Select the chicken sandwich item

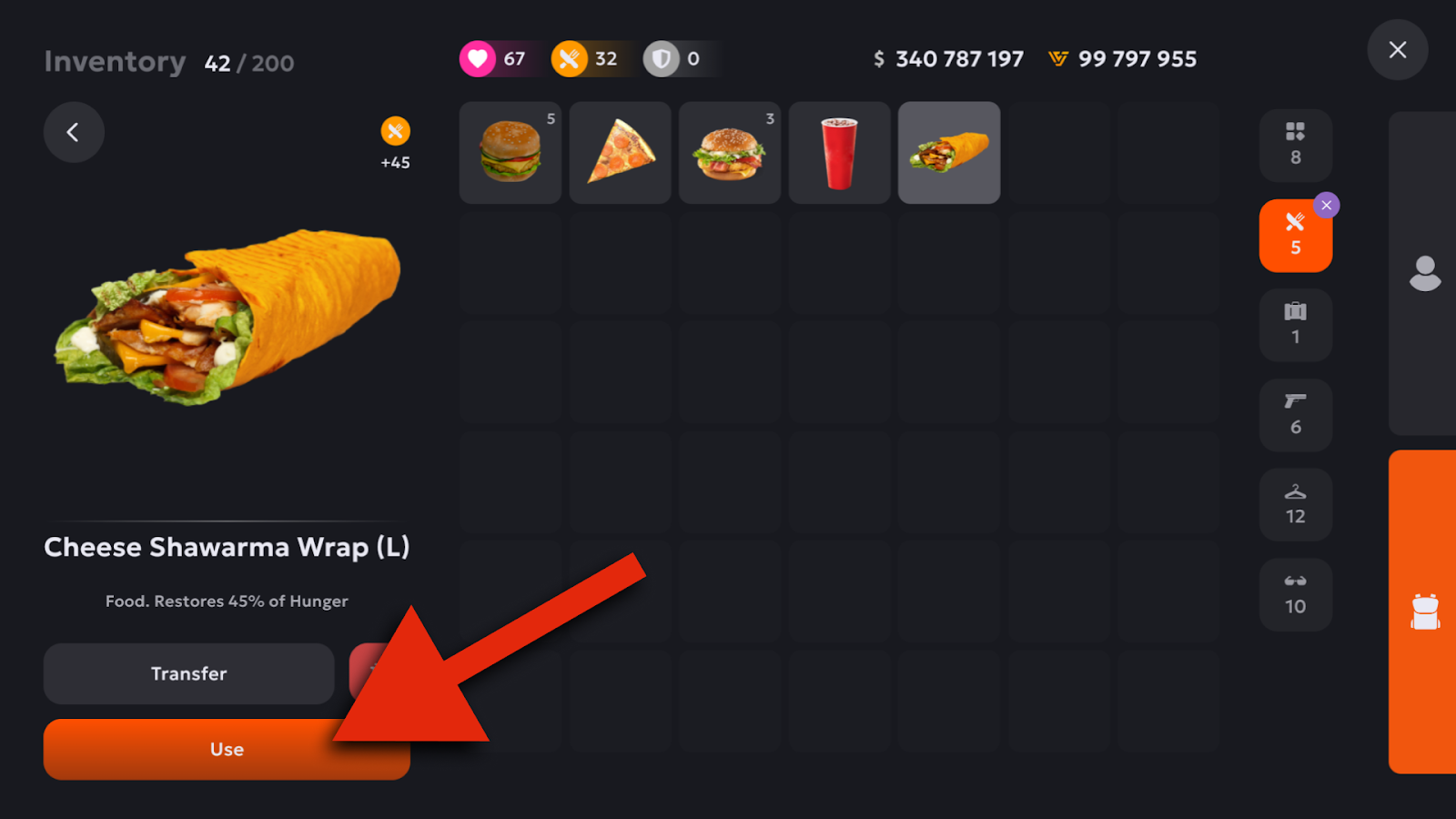[x=730, y=153]
